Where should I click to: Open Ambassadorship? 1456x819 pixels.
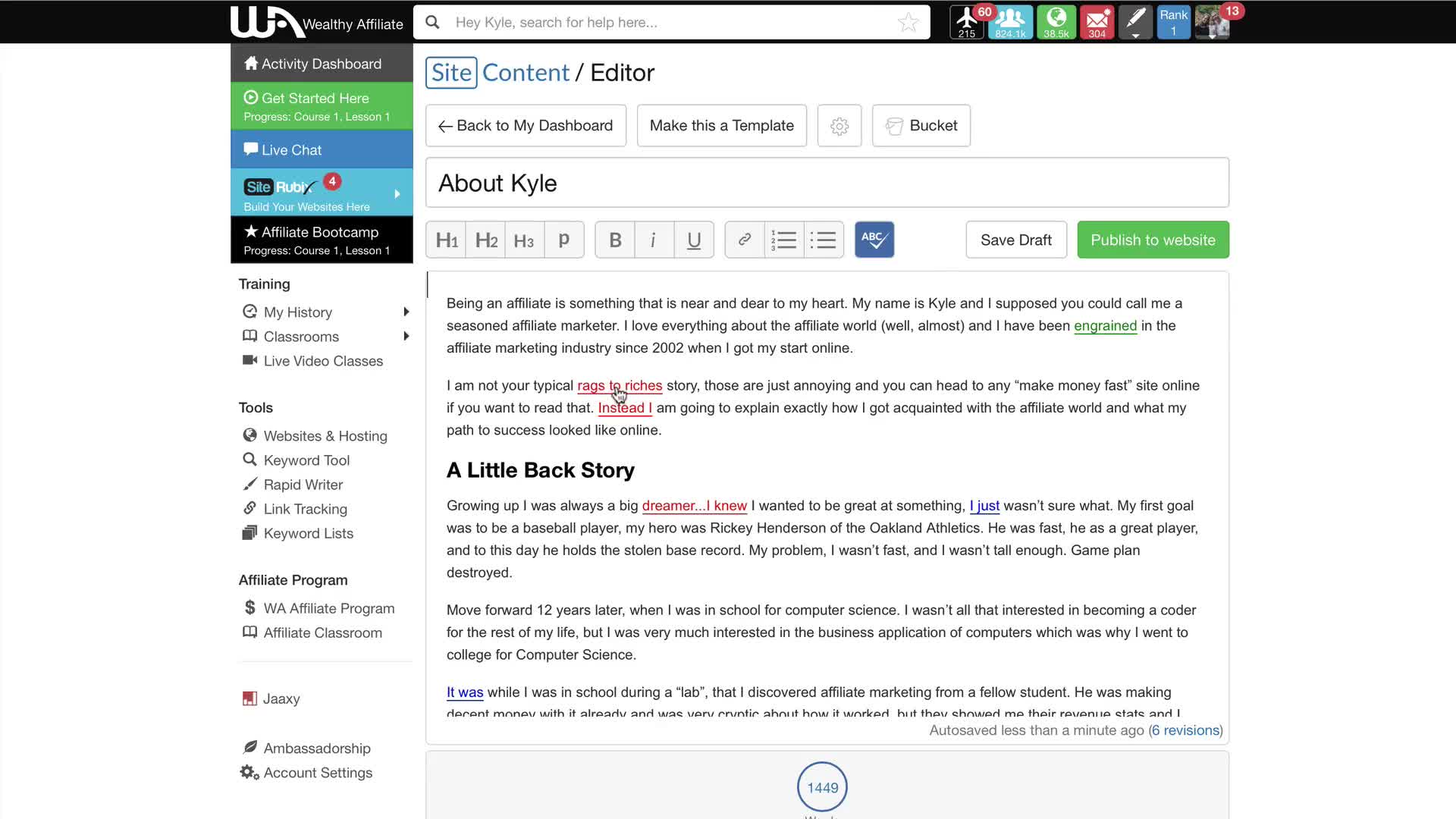coord(317,748)
